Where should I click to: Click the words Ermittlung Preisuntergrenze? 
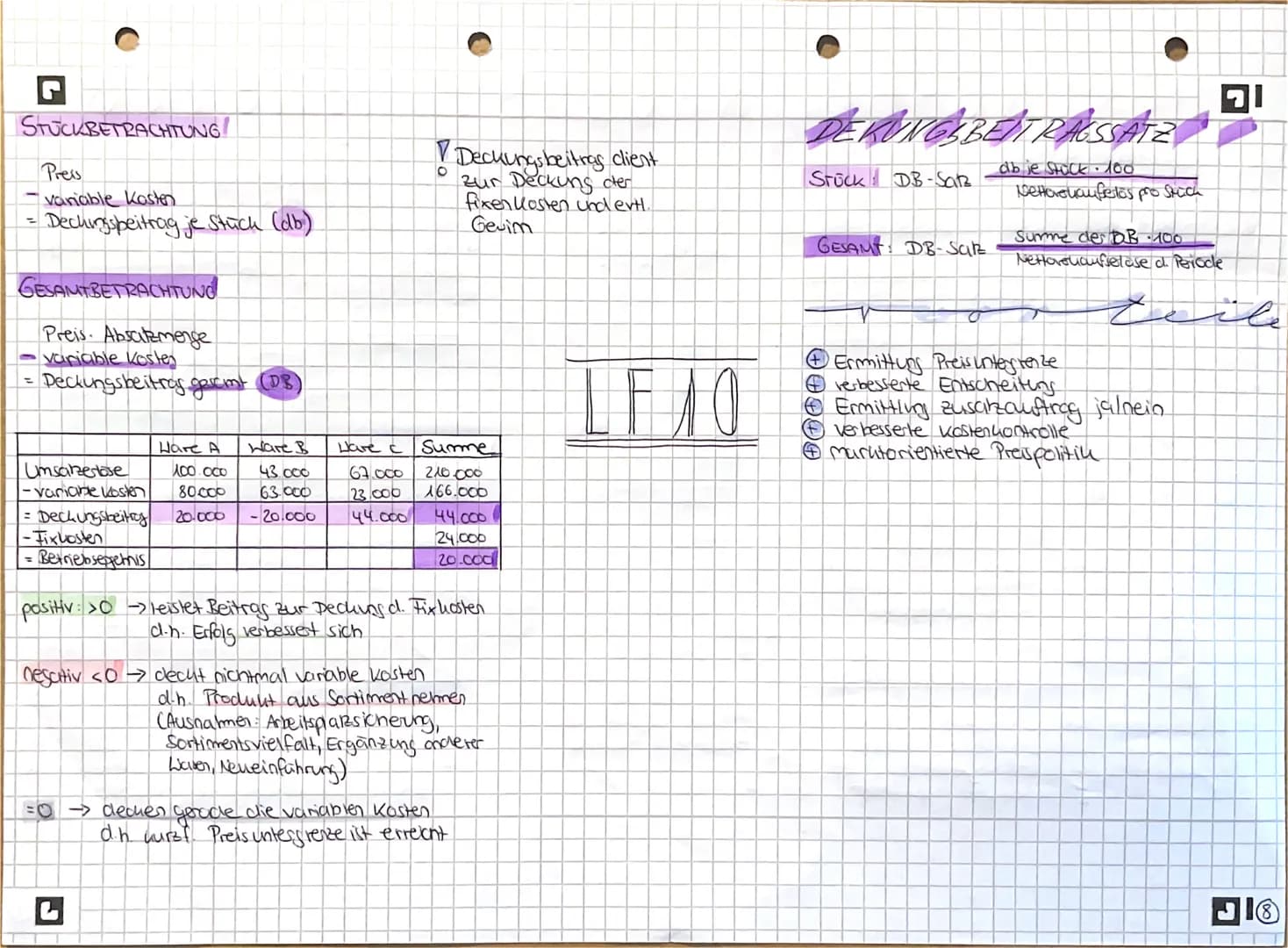click(x=946, y=361)
